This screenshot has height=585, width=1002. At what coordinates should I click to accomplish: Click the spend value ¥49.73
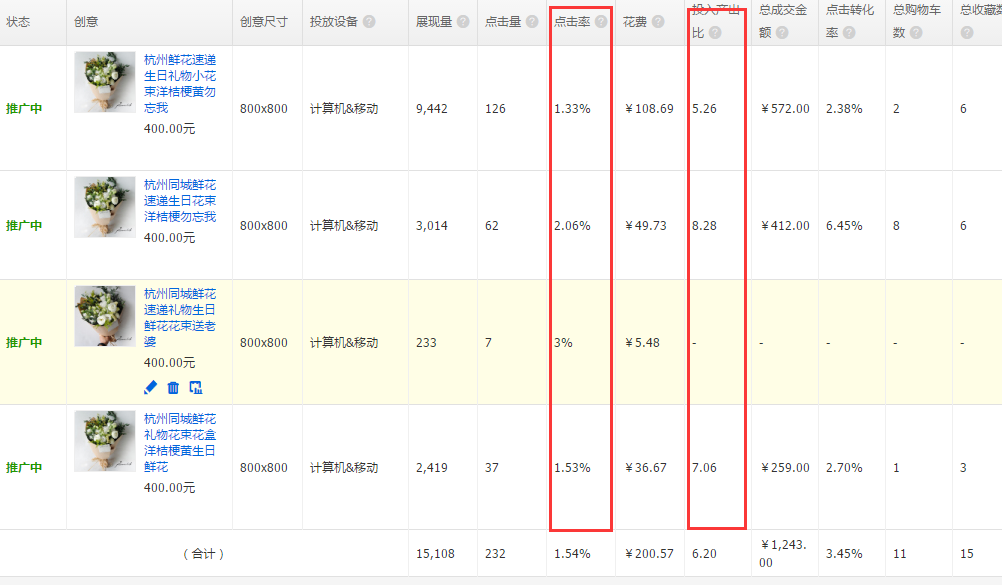pos(645,226)
